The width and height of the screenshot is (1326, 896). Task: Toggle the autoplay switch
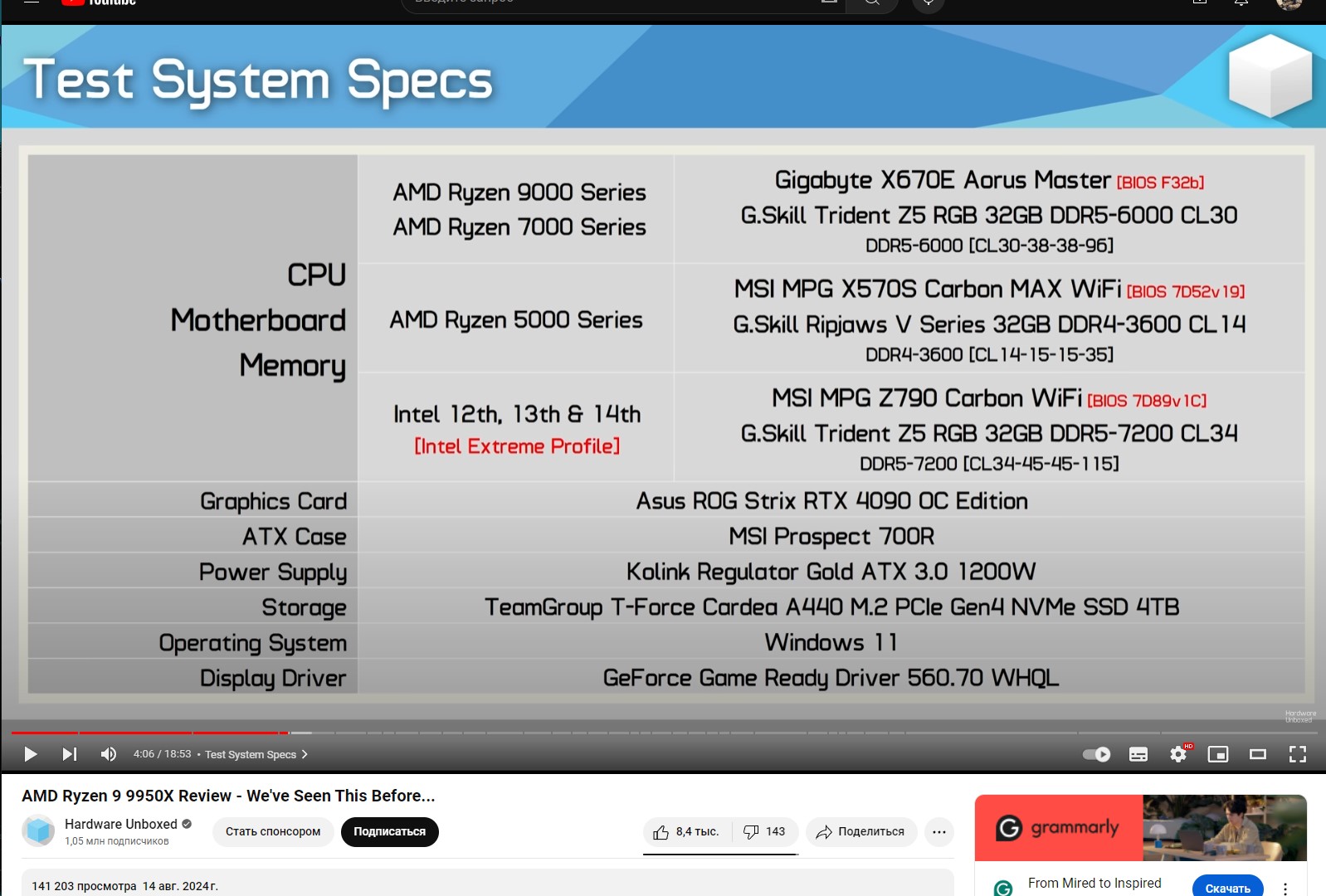(x=1097, y=754)
